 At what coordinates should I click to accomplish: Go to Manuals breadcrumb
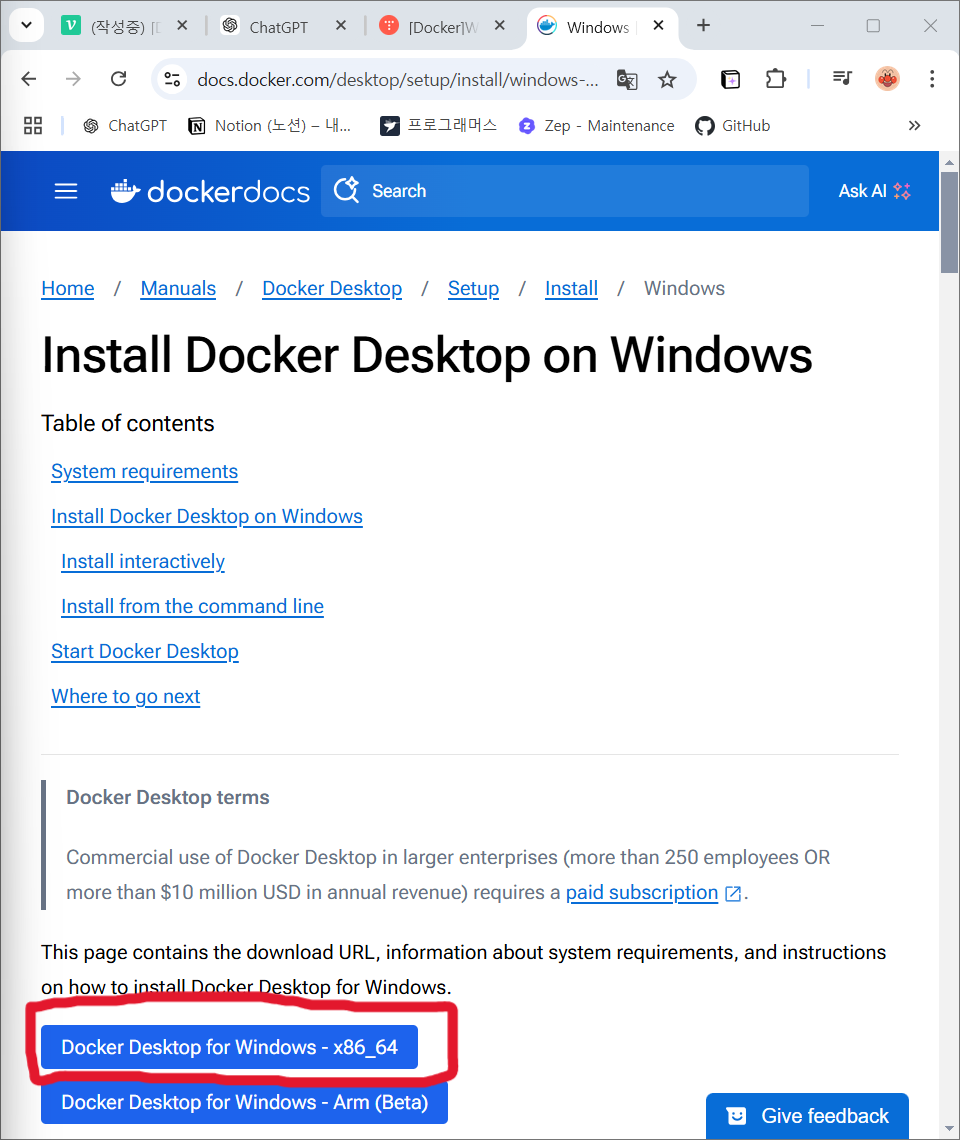pos(178,289)
